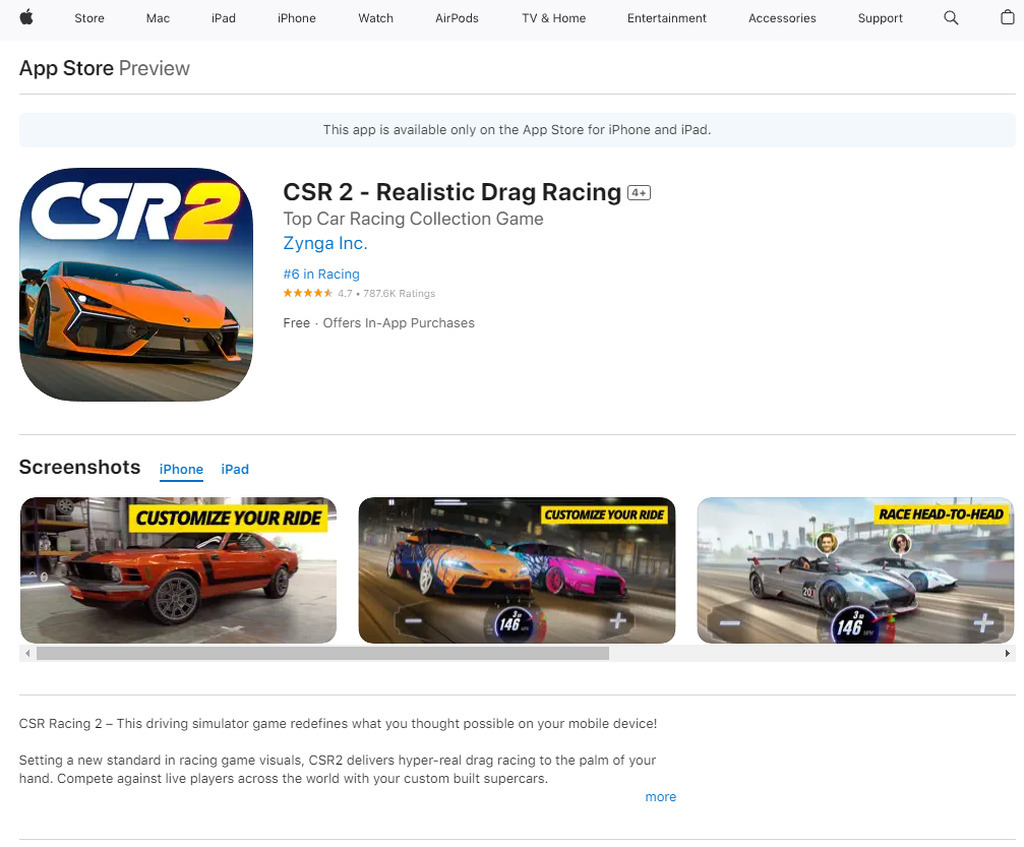Open the Store menu
This screenshot has width=1024, height=847.
(x=89, y=18)
